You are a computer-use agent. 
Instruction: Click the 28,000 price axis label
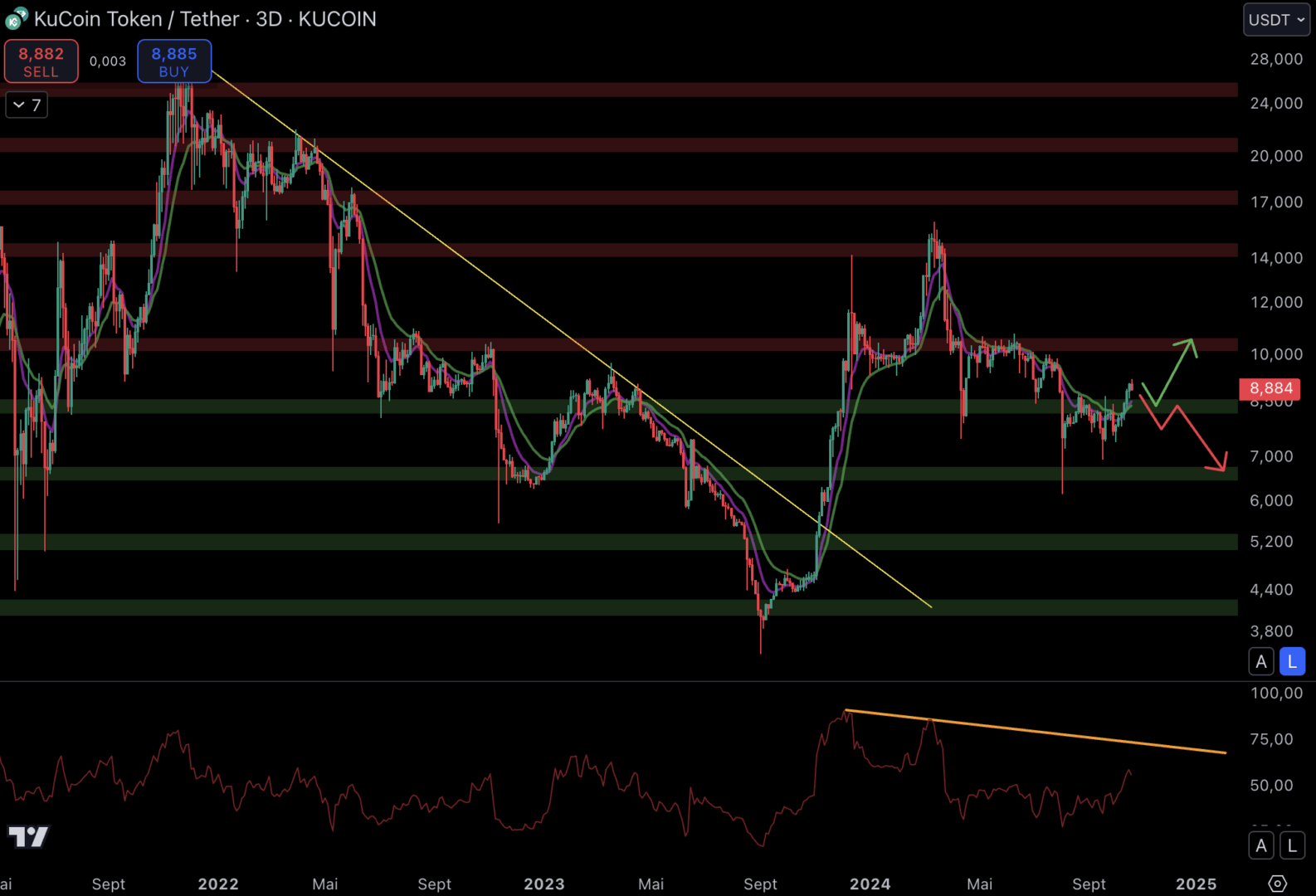click(x=1276, y=59)
